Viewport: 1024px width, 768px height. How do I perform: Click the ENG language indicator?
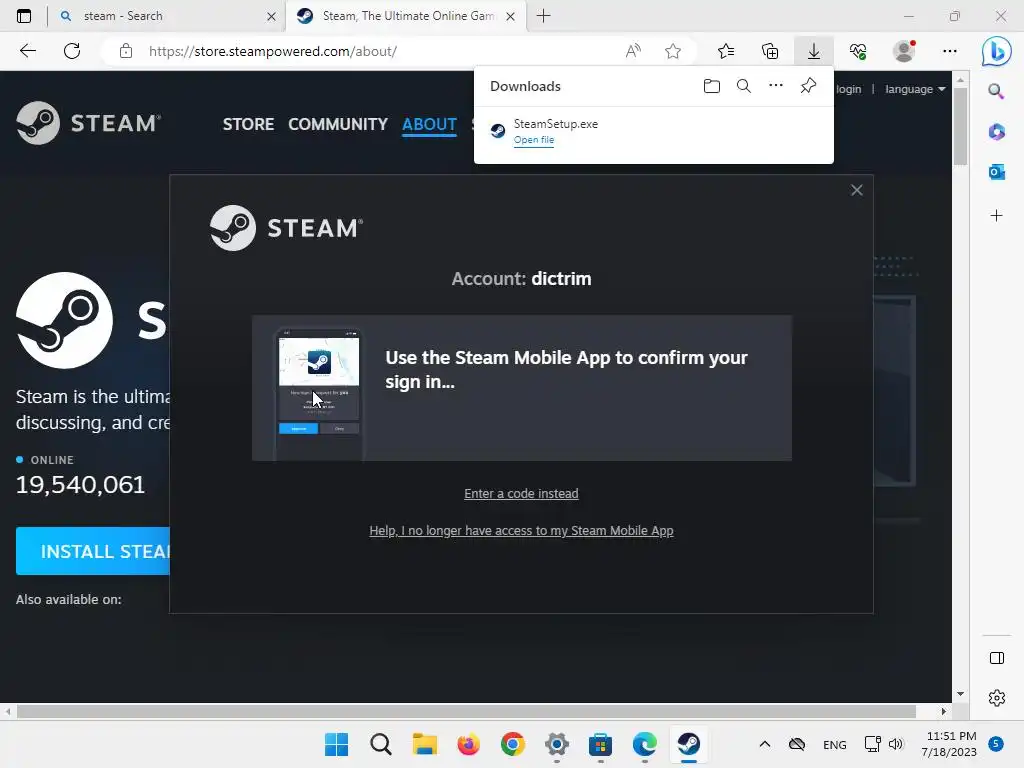coord(835,744)
